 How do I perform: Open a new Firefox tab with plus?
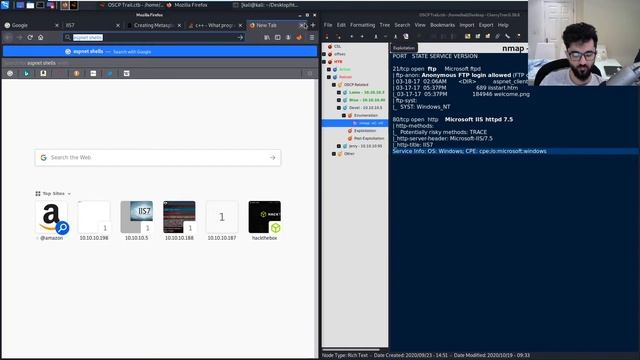313,25
